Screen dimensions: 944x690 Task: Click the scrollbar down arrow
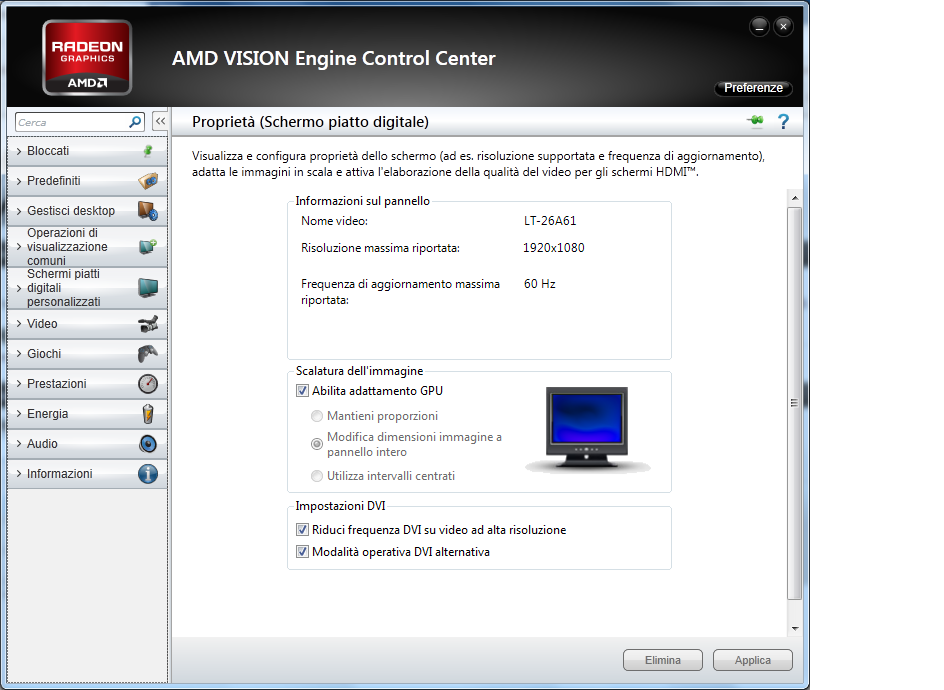click(x=795, y=629)
